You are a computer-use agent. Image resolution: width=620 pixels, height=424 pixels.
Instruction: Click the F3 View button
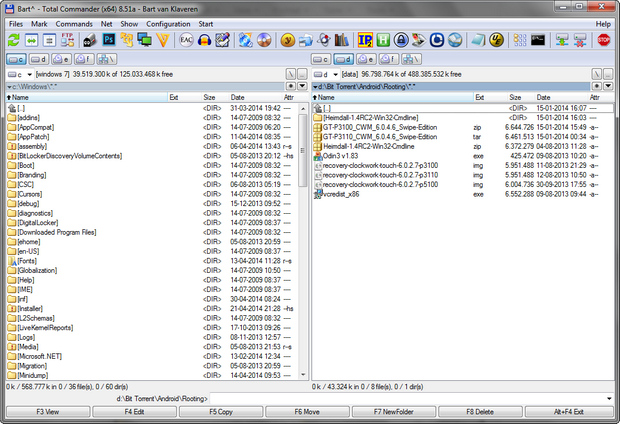click(48, 412)
